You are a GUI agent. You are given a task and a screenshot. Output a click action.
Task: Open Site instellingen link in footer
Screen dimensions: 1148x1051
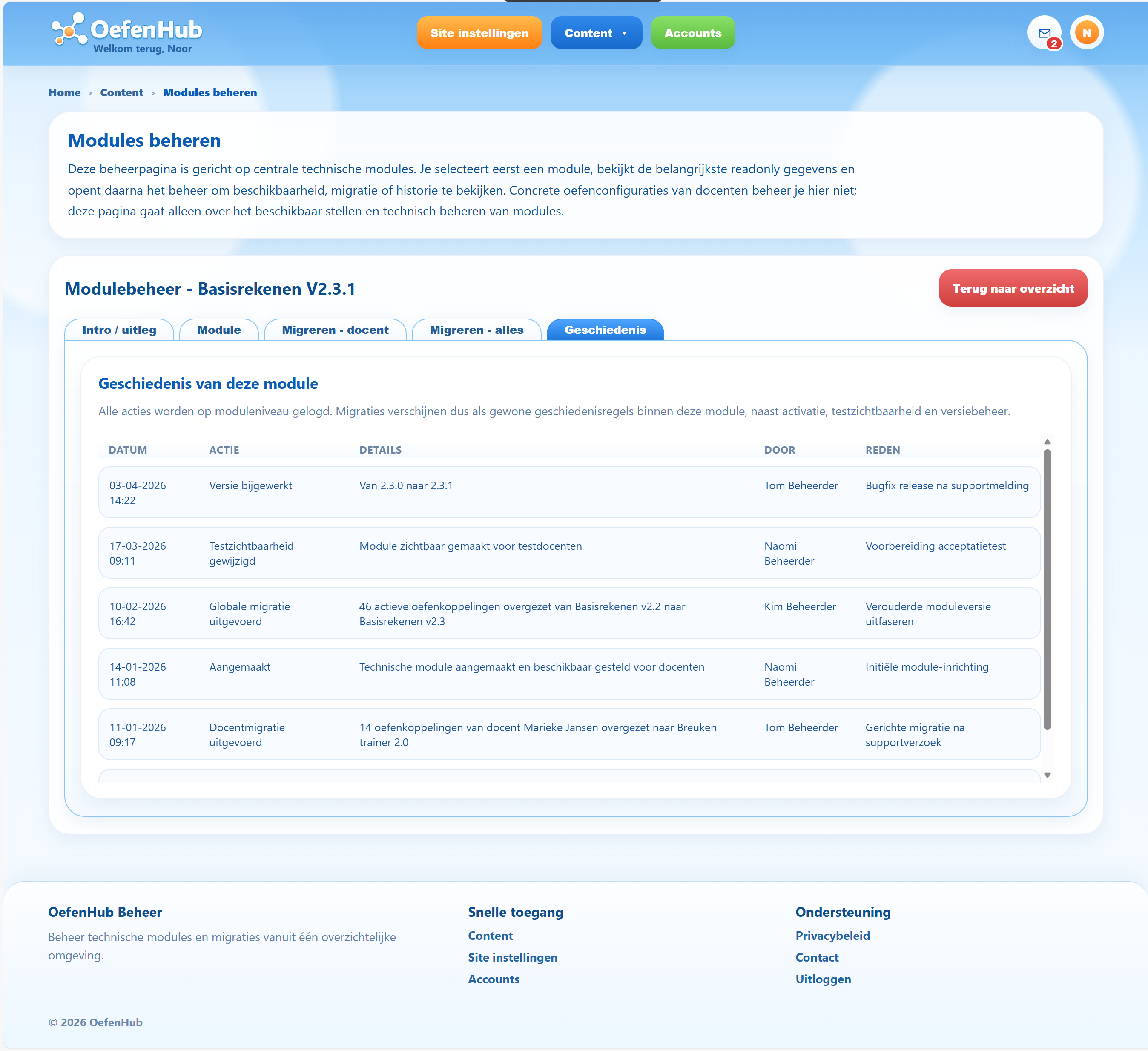513,957
